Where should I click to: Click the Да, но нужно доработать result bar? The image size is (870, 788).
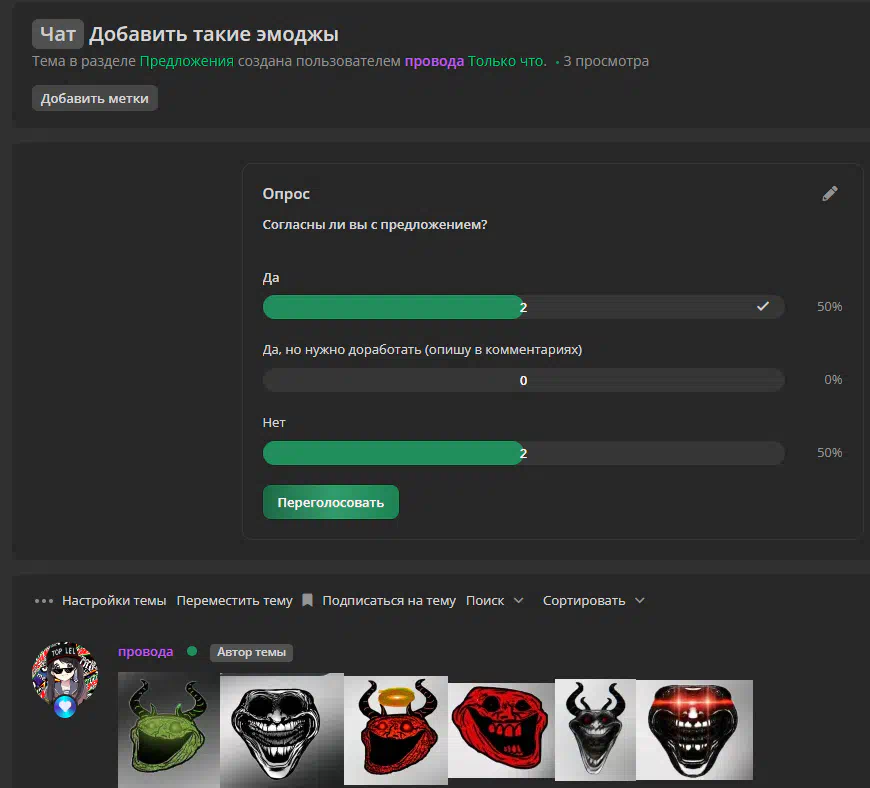524,380
